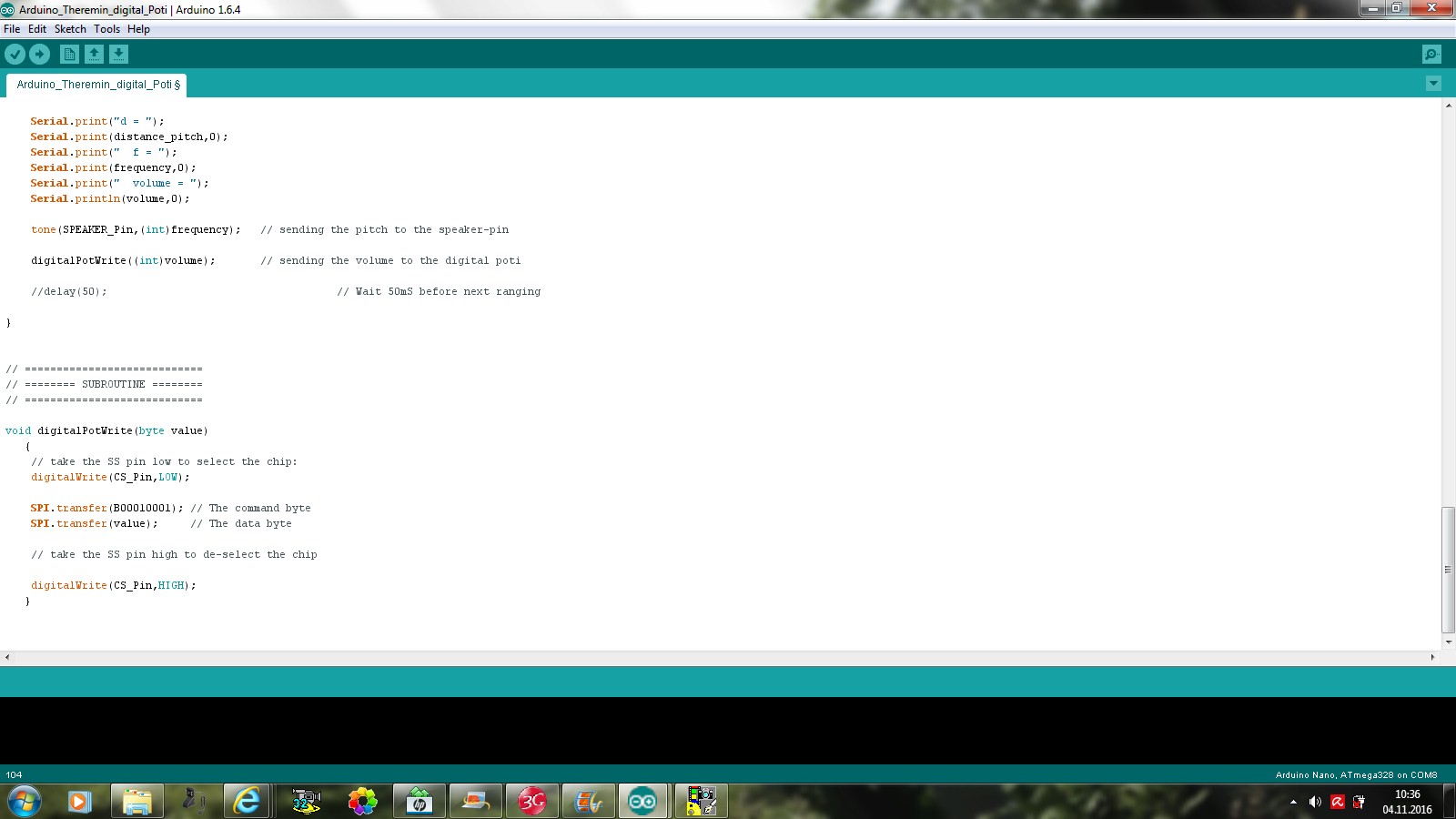
Task: Click the Avira antivirus tray icon
Action: pyautogui.click(x=1338, y=802)
